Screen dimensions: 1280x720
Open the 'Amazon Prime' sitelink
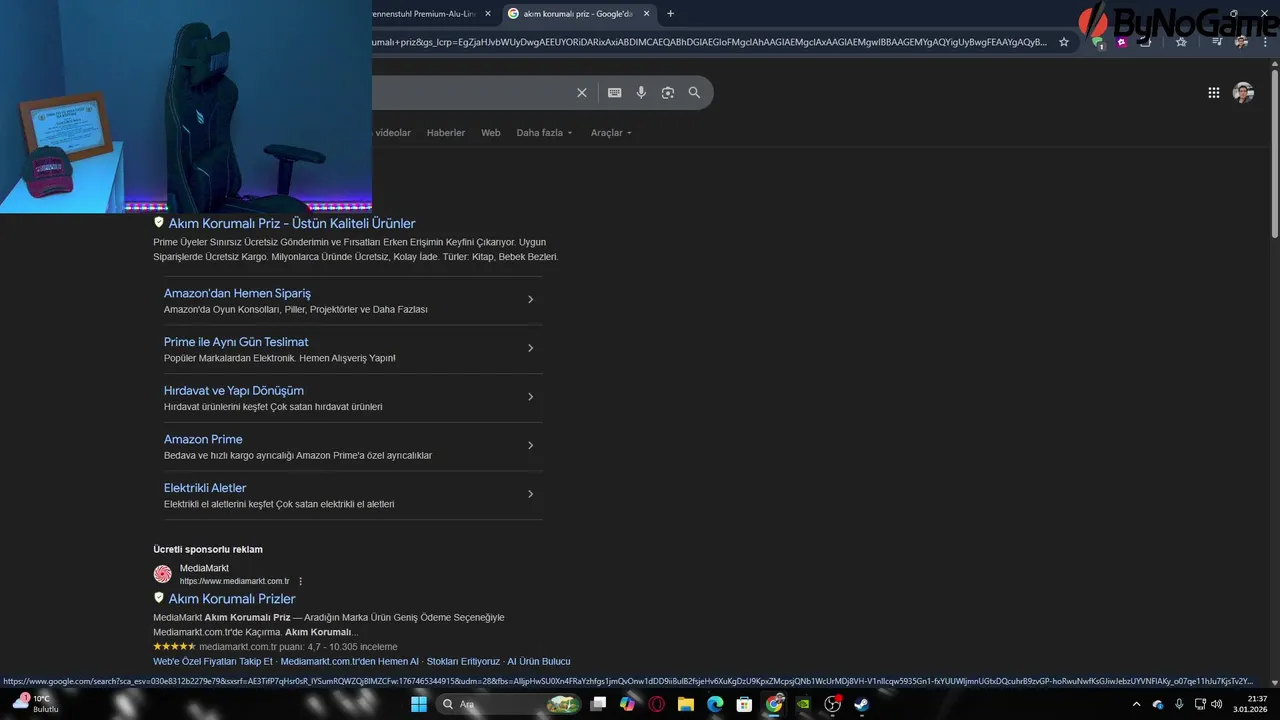coord(203,439)
